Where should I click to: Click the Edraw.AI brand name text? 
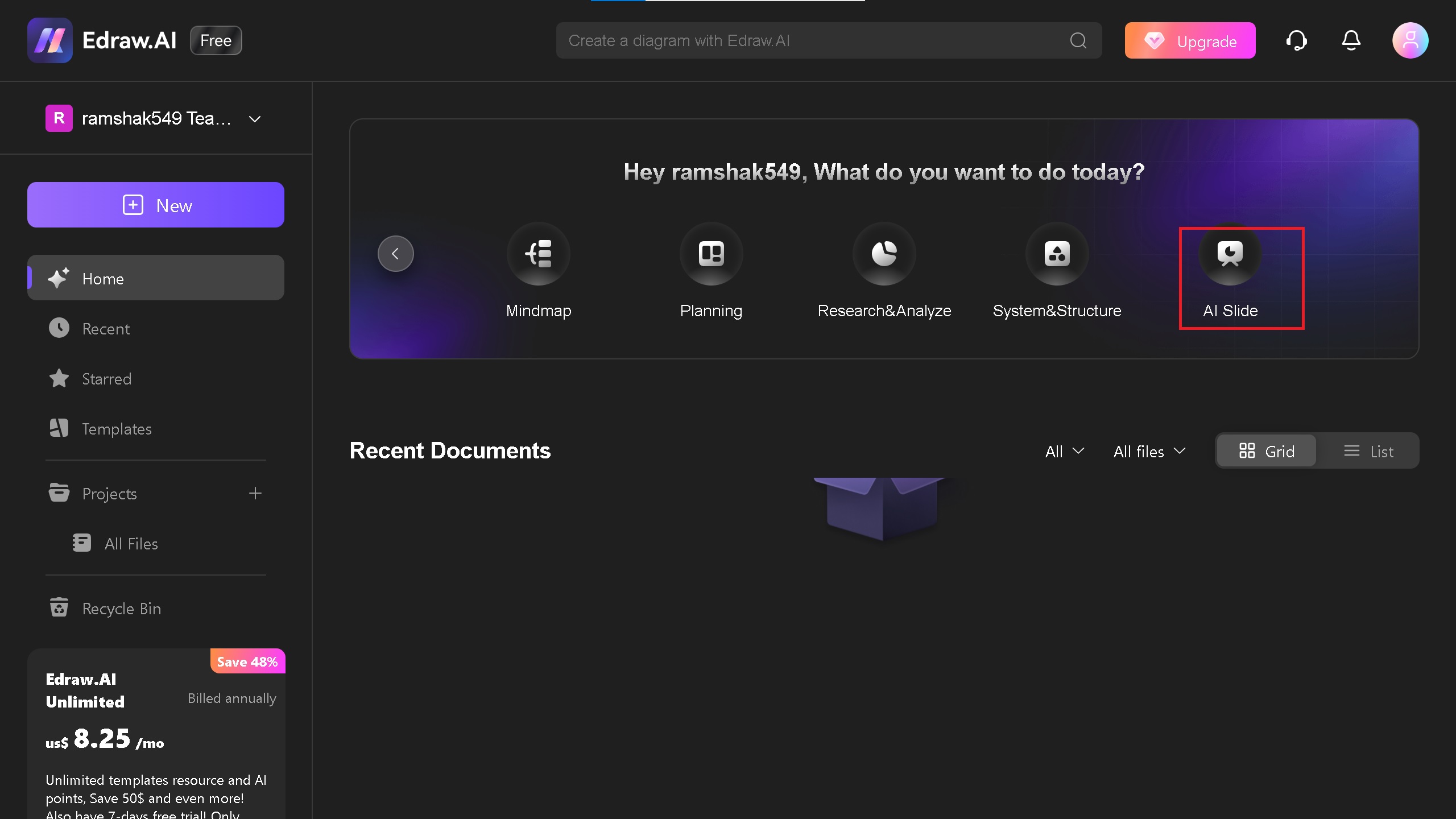[x=130, y=40]
